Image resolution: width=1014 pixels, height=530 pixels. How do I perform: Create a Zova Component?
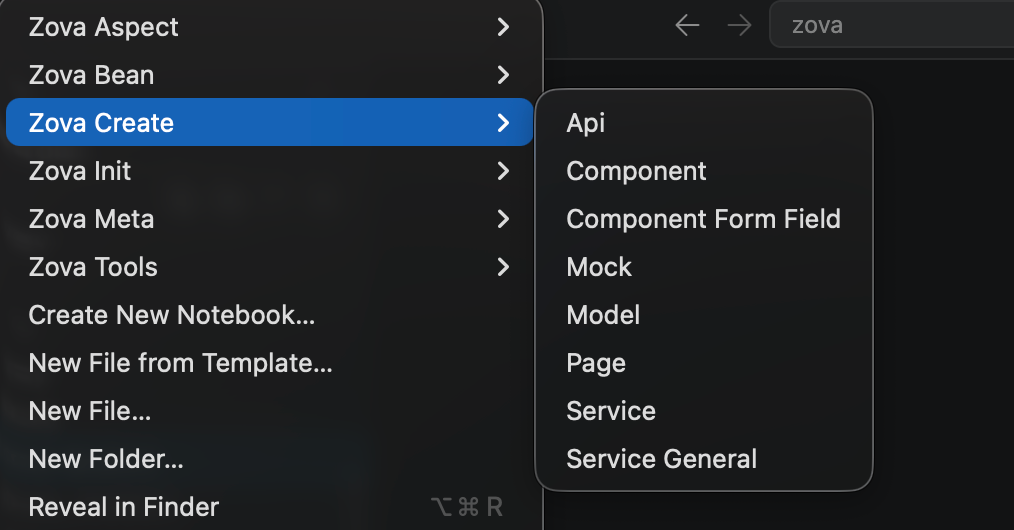(x=636, y=171)
